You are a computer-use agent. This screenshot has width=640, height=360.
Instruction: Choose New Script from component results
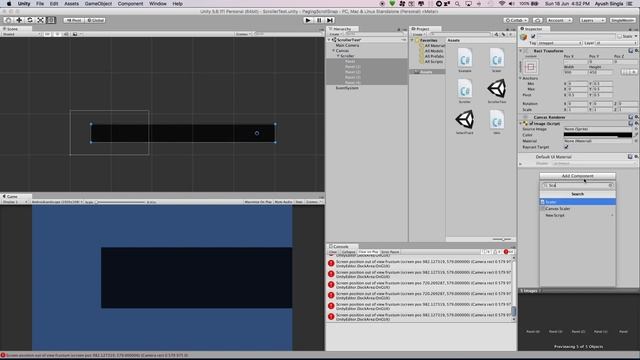click(578, 215)
